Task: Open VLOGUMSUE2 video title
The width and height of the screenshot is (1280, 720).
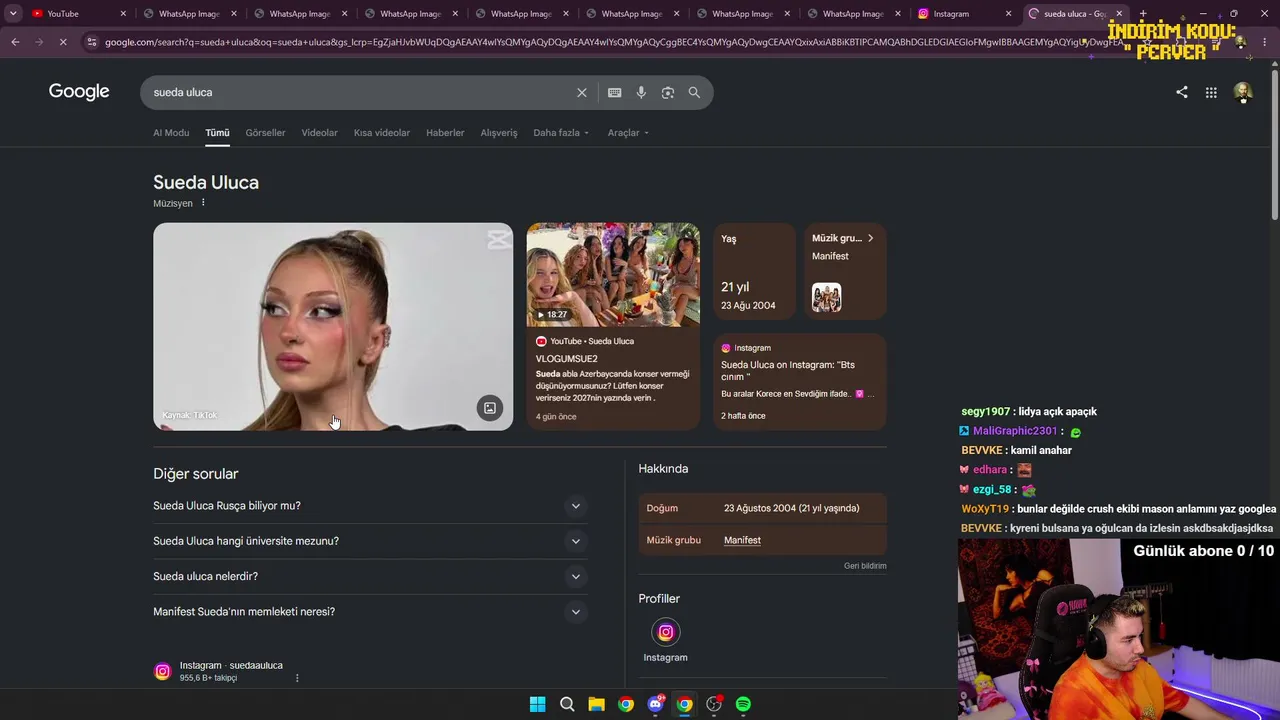Action: click(x=566, y=359)
